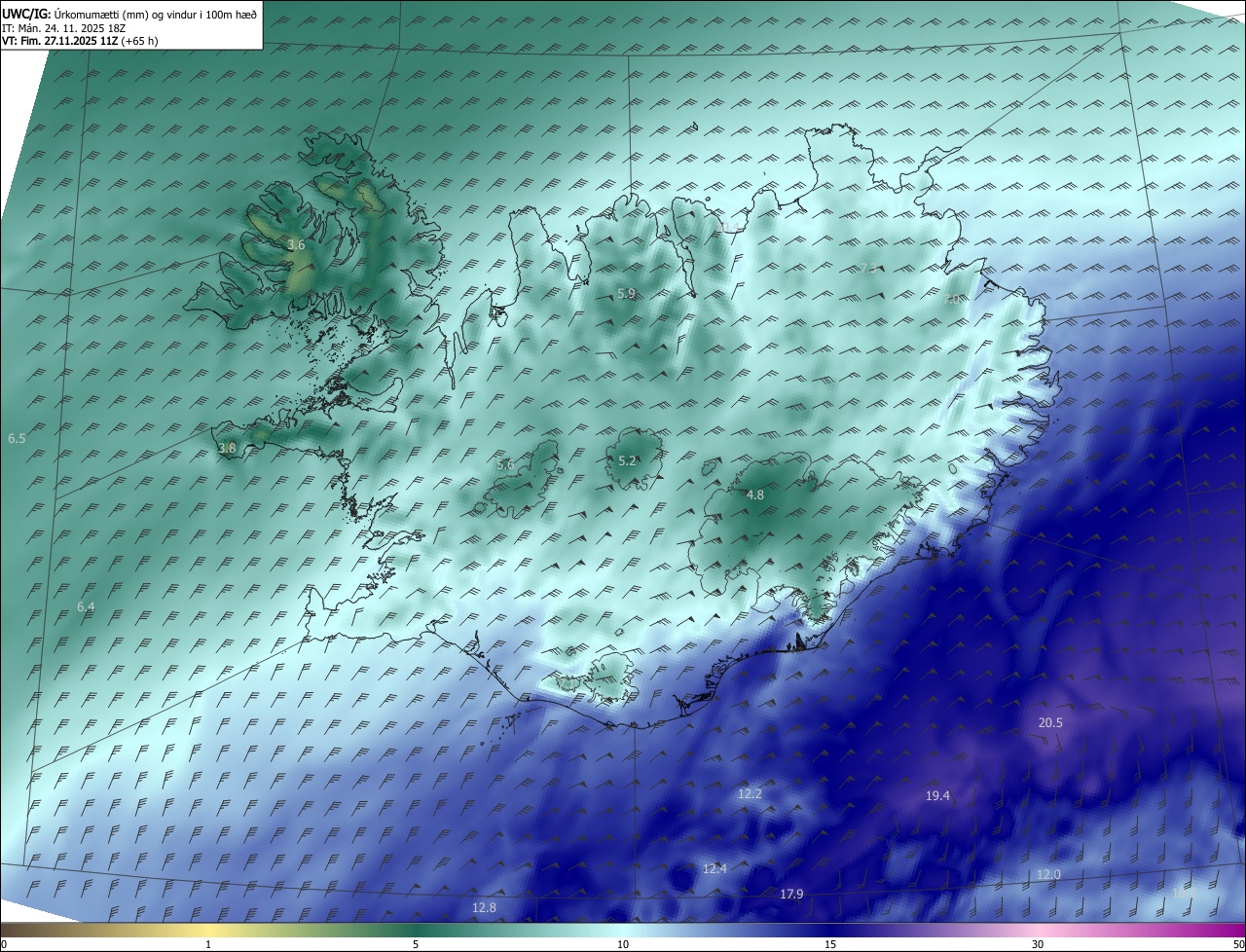Click the 5.9 value in north Iceland
The image size is (1246, 952).
tap(627, 293)
